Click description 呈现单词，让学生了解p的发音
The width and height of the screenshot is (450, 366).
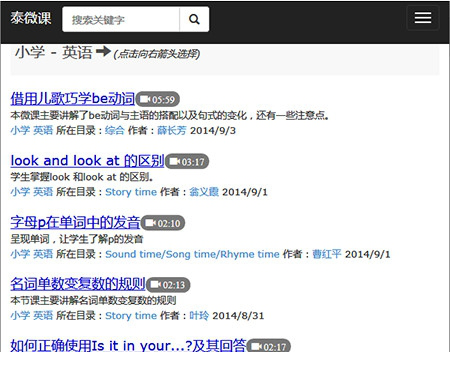click(77, 239)
